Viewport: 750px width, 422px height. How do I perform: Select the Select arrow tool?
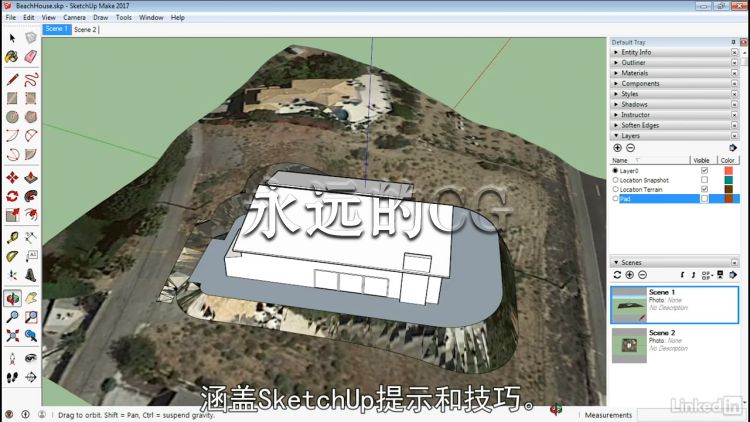(x=12, y=38)
